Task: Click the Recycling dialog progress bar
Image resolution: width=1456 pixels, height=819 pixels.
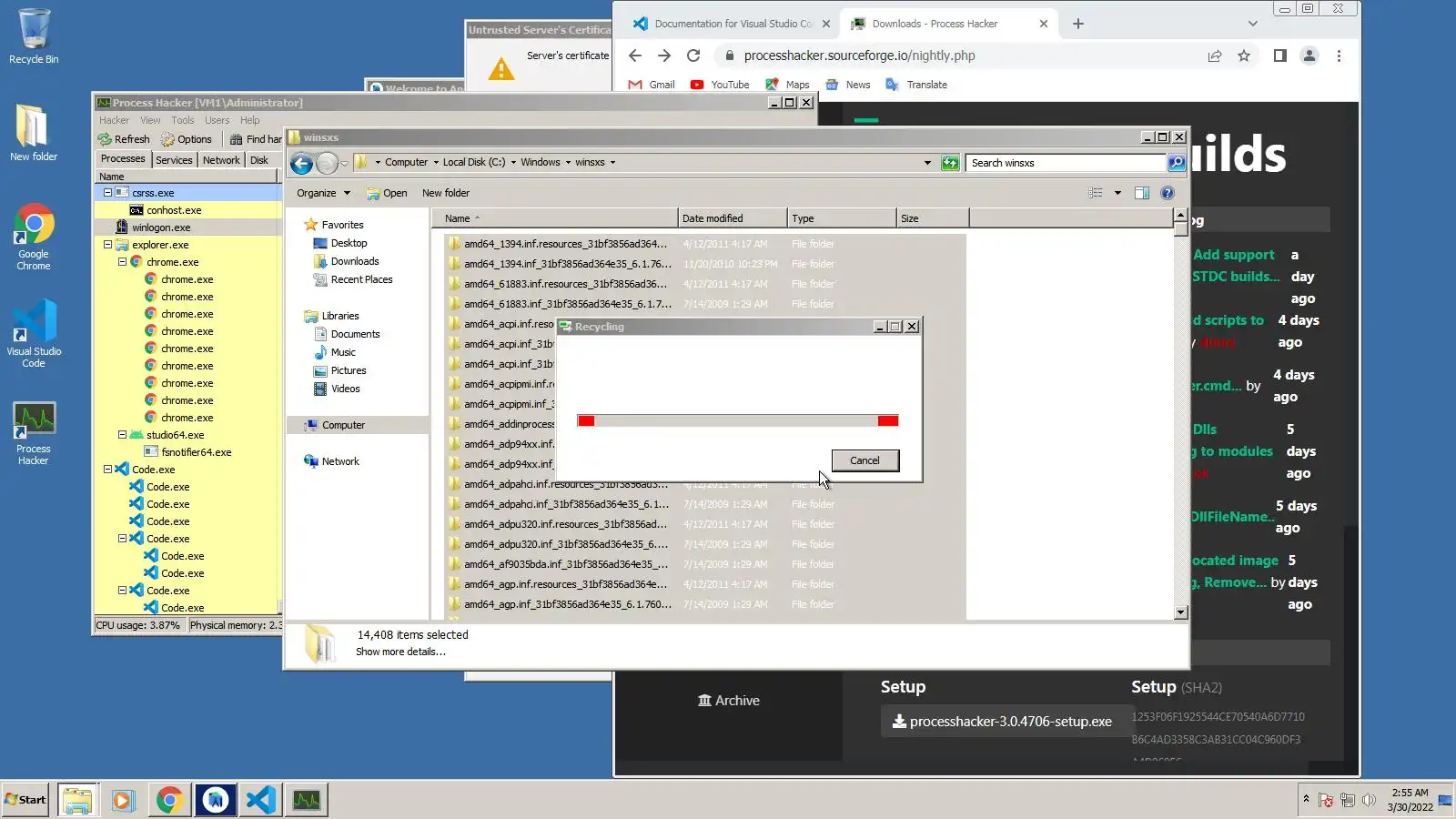Action: [737, 420]
